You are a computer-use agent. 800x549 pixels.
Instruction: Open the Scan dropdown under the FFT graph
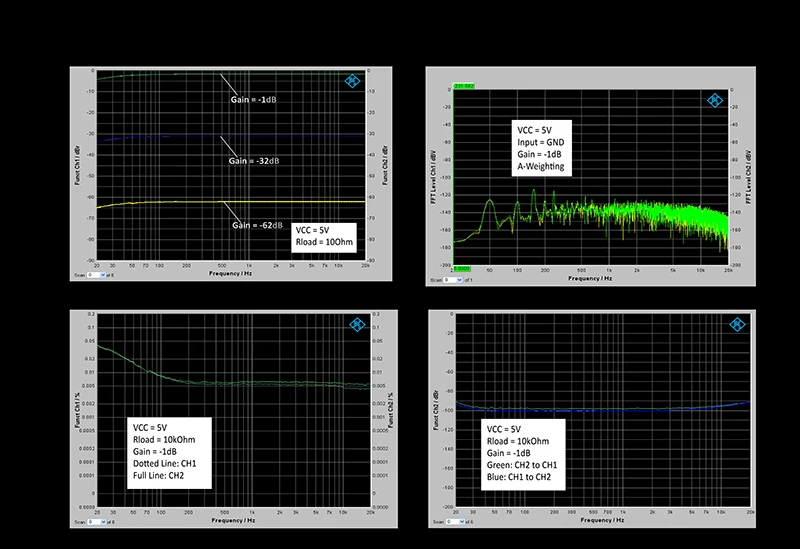(457, 280)
